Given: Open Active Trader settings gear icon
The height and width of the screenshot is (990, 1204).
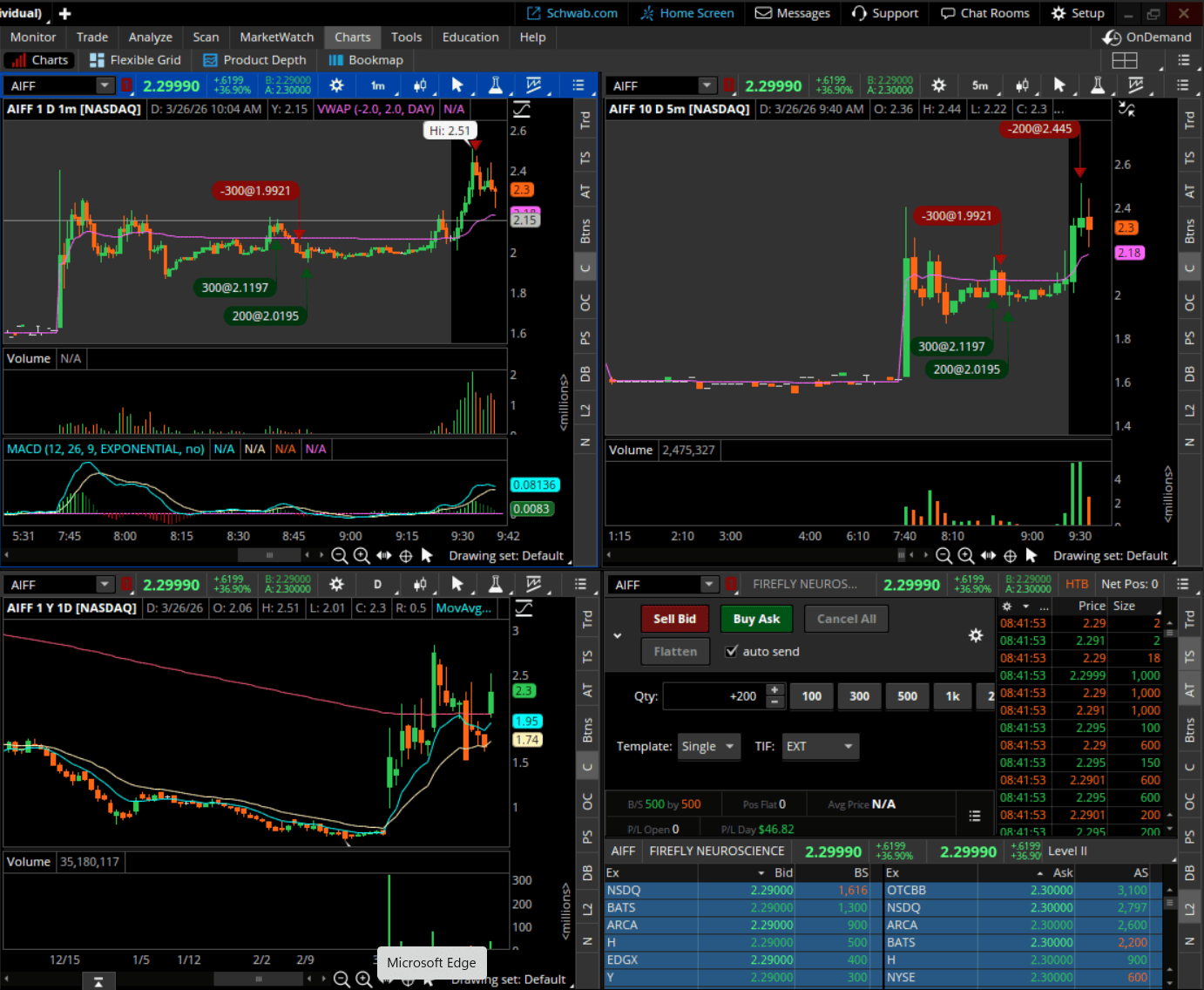Looking at the screenshot, I should pos(976,635).
